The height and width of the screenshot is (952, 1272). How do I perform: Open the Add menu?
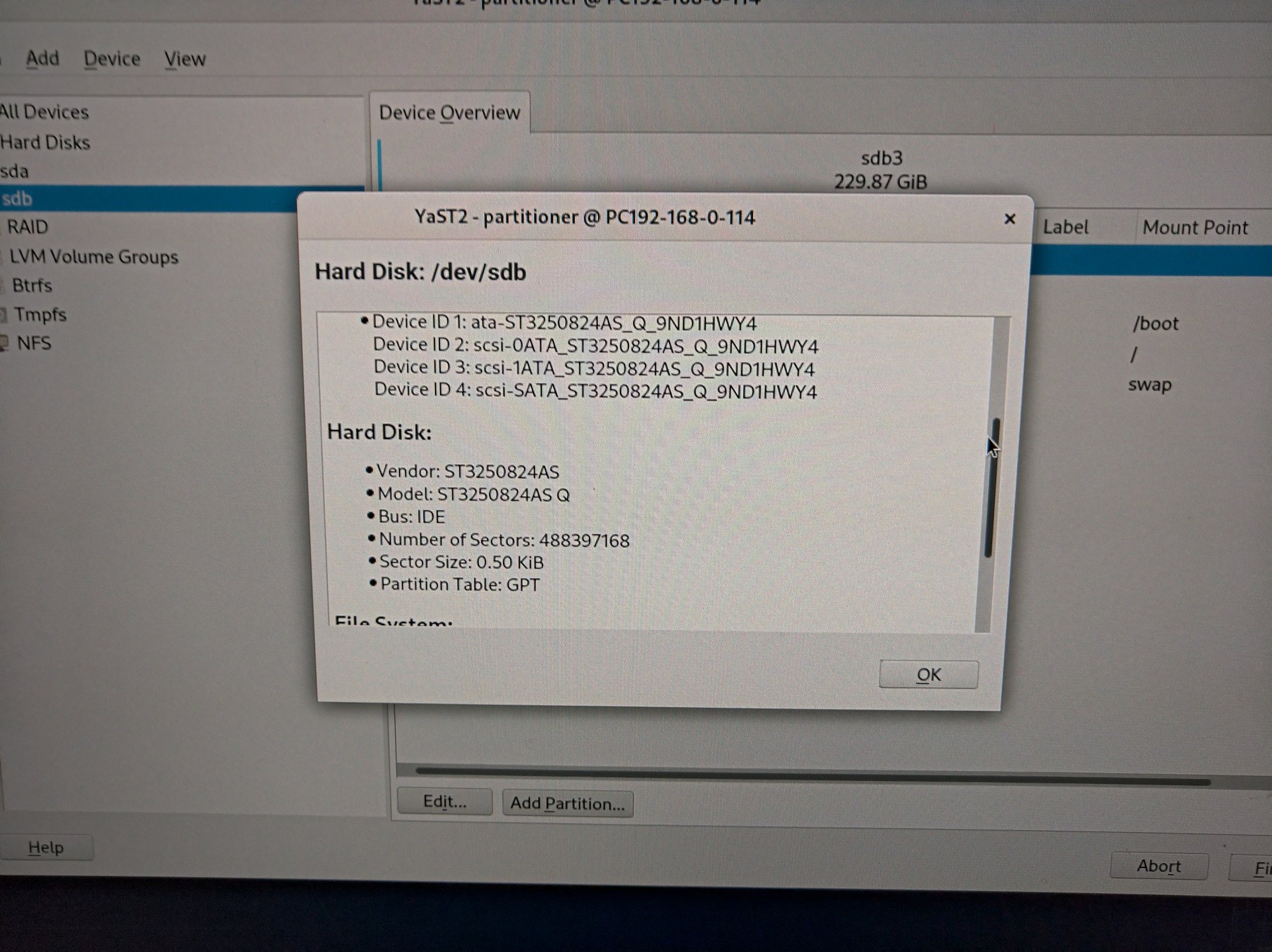42,59
